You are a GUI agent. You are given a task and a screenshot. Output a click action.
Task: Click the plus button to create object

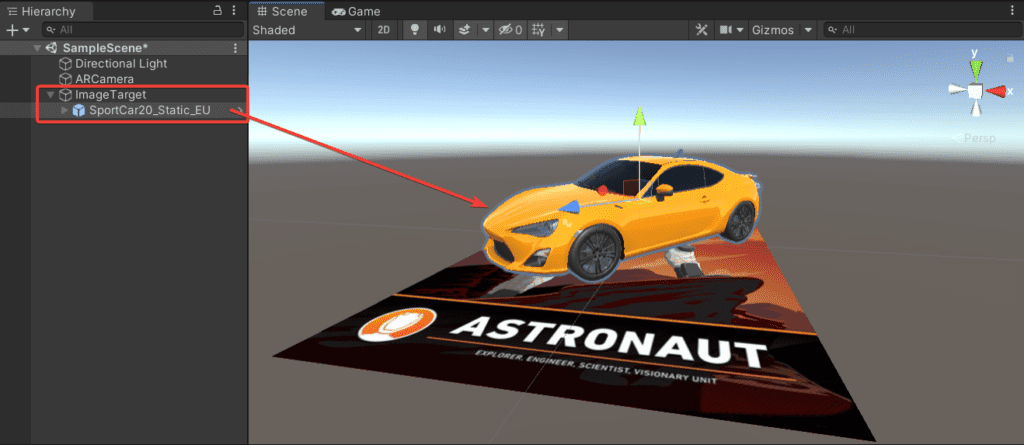coord(11,29)
